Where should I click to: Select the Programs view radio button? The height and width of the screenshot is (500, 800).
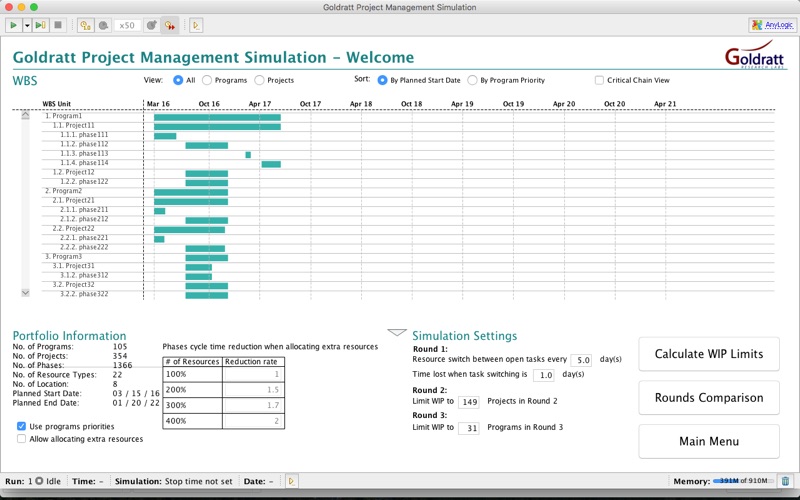[207, 80]
